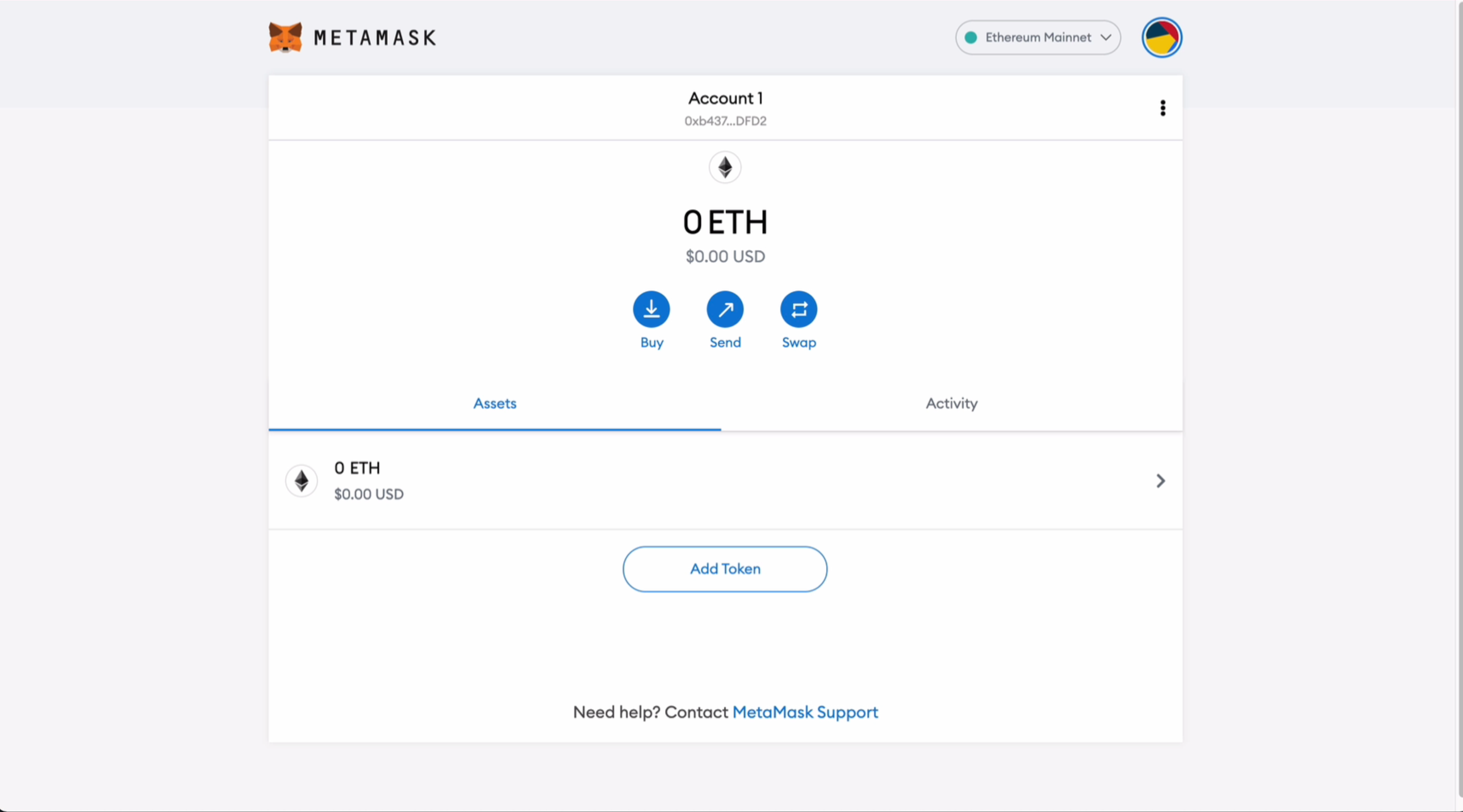The image size is (1463, 812).
Task: Click the Swap label text
Action: tap(799, 343)
